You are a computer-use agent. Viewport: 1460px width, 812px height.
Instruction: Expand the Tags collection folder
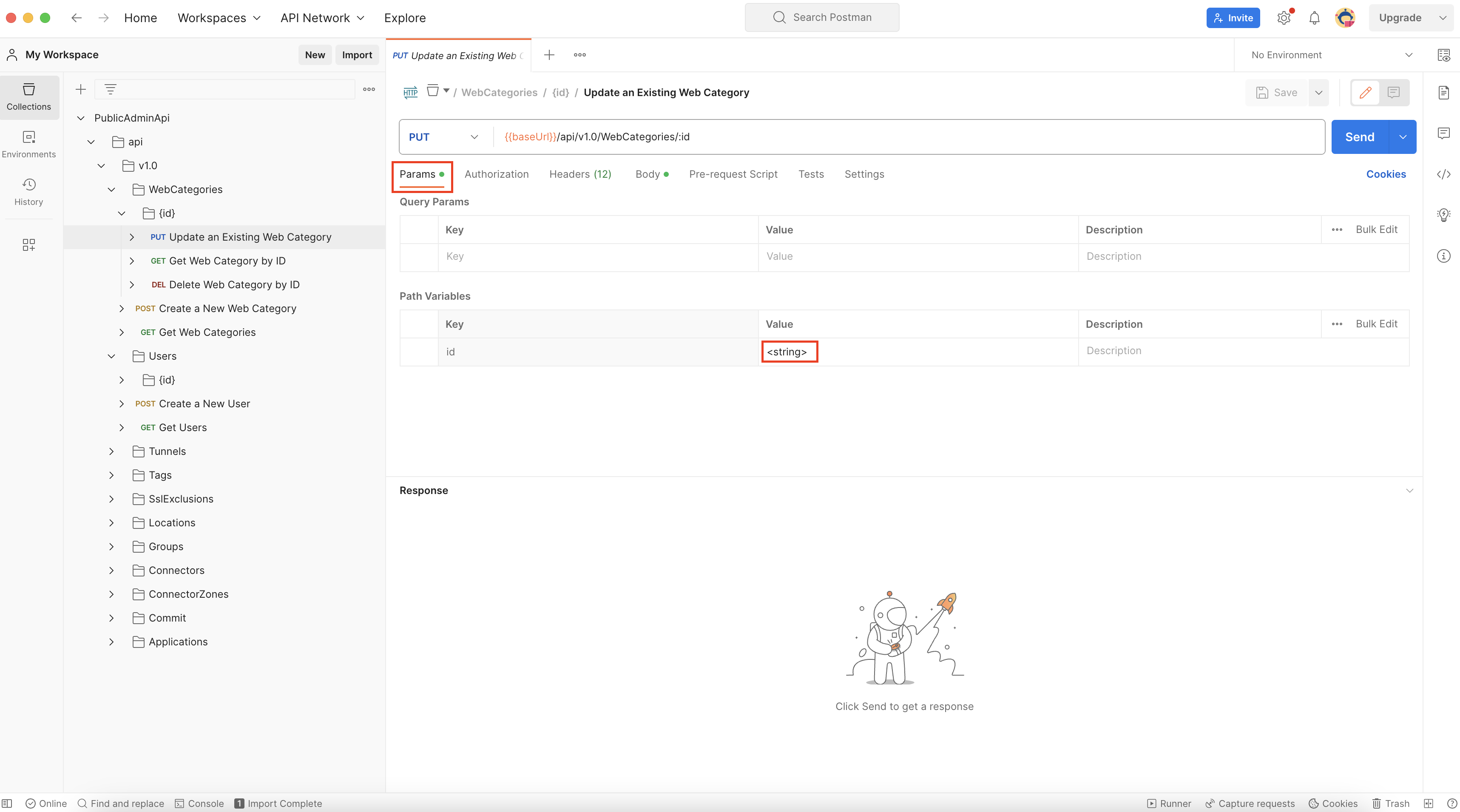(x=112, y=475)
